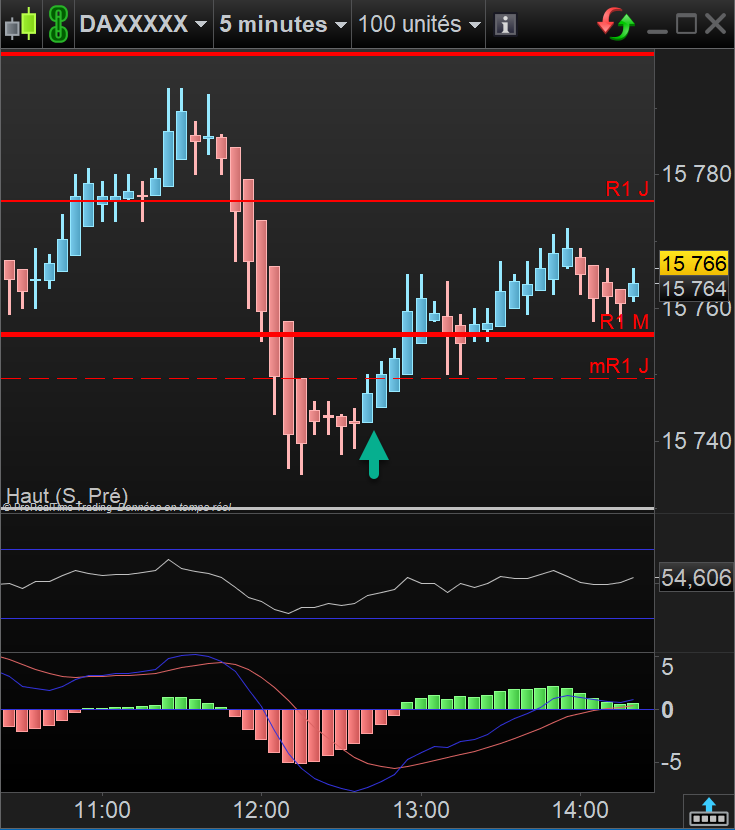Click the 12:00 time axis label

tap(261, 810)
